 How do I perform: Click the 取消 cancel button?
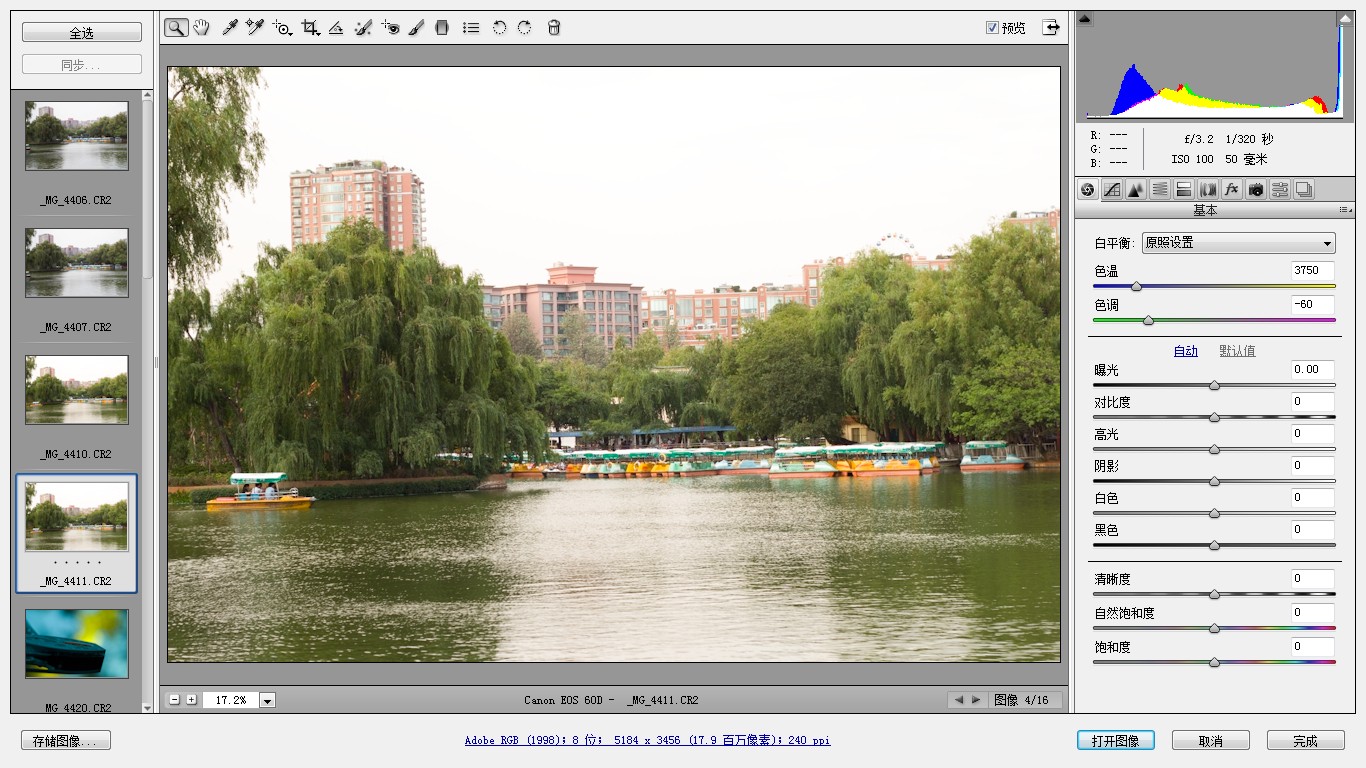point(1211,741)
